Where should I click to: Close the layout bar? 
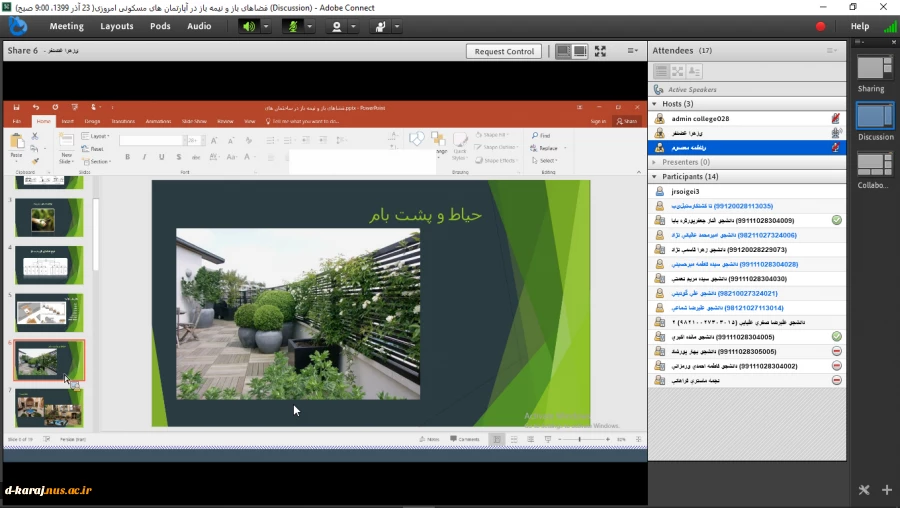pyautogui.click(x=893, y=42)
